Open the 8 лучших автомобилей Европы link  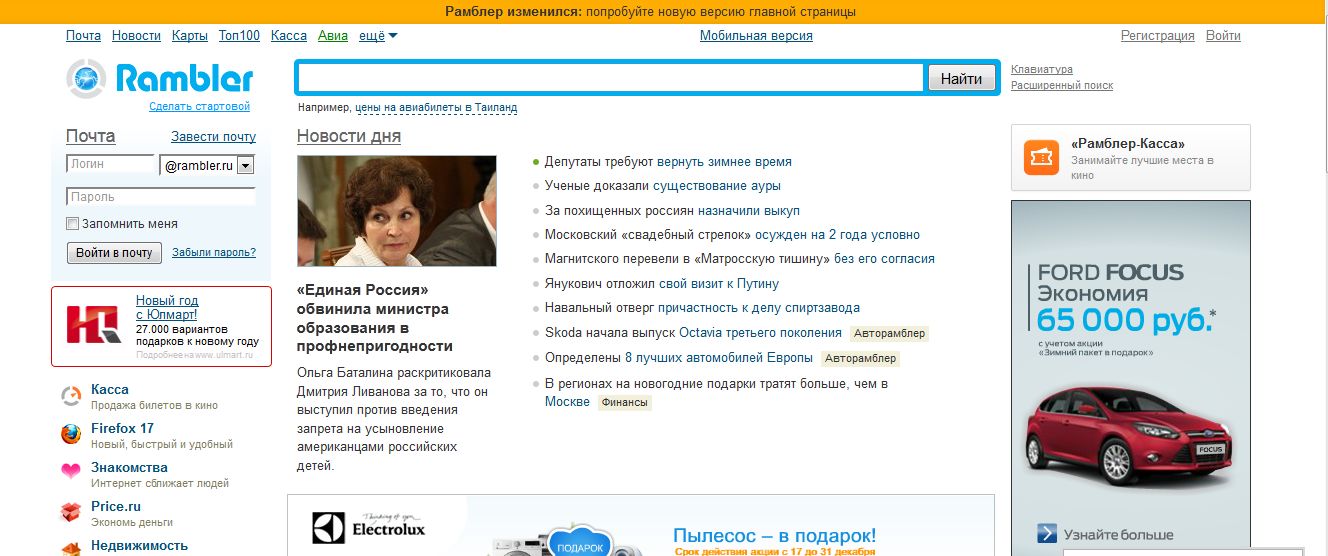[x=719, y=358]
